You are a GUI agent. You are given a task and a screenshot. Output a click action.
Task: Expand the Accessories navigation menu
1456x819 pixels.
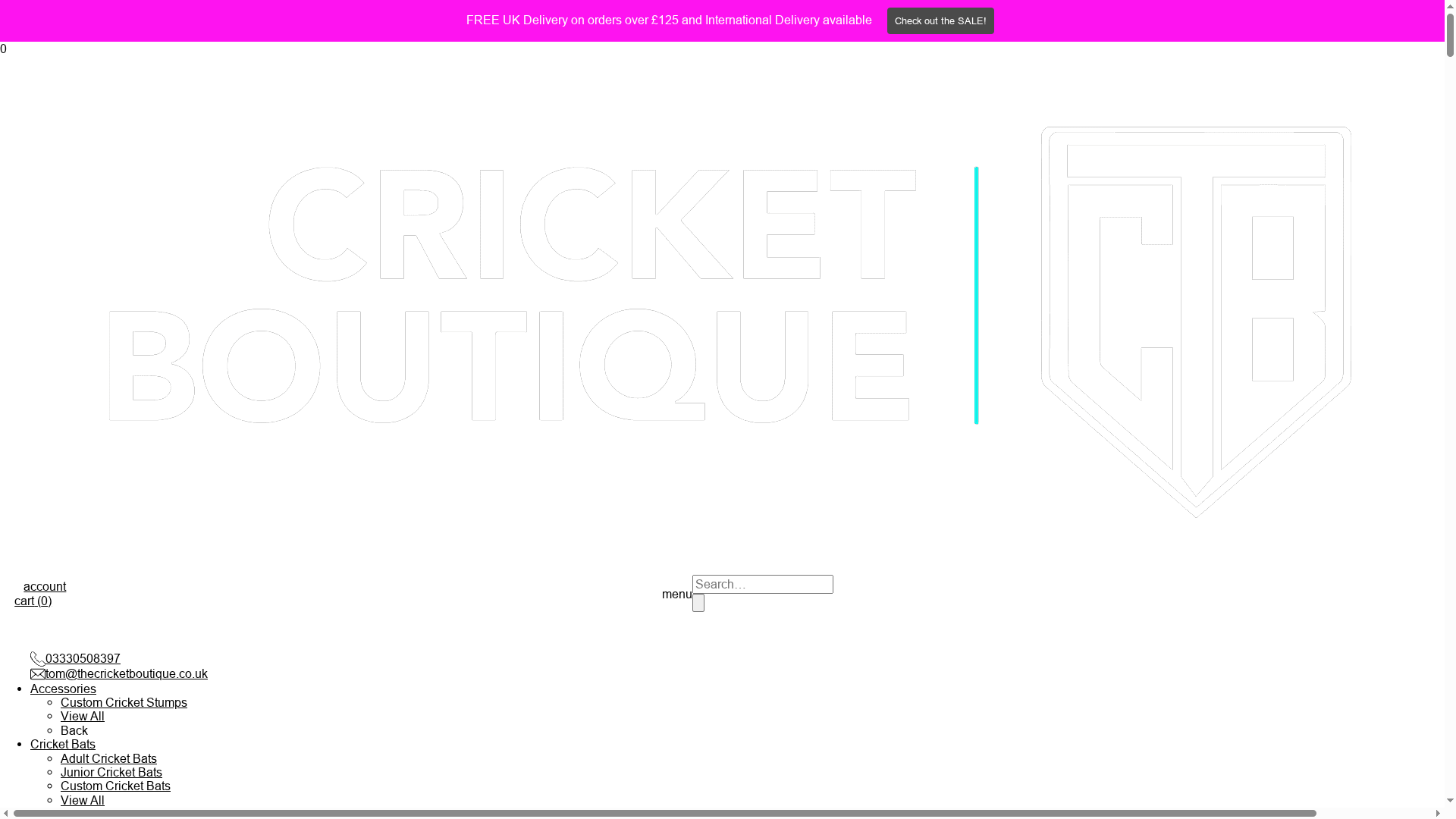coord(63,689)
